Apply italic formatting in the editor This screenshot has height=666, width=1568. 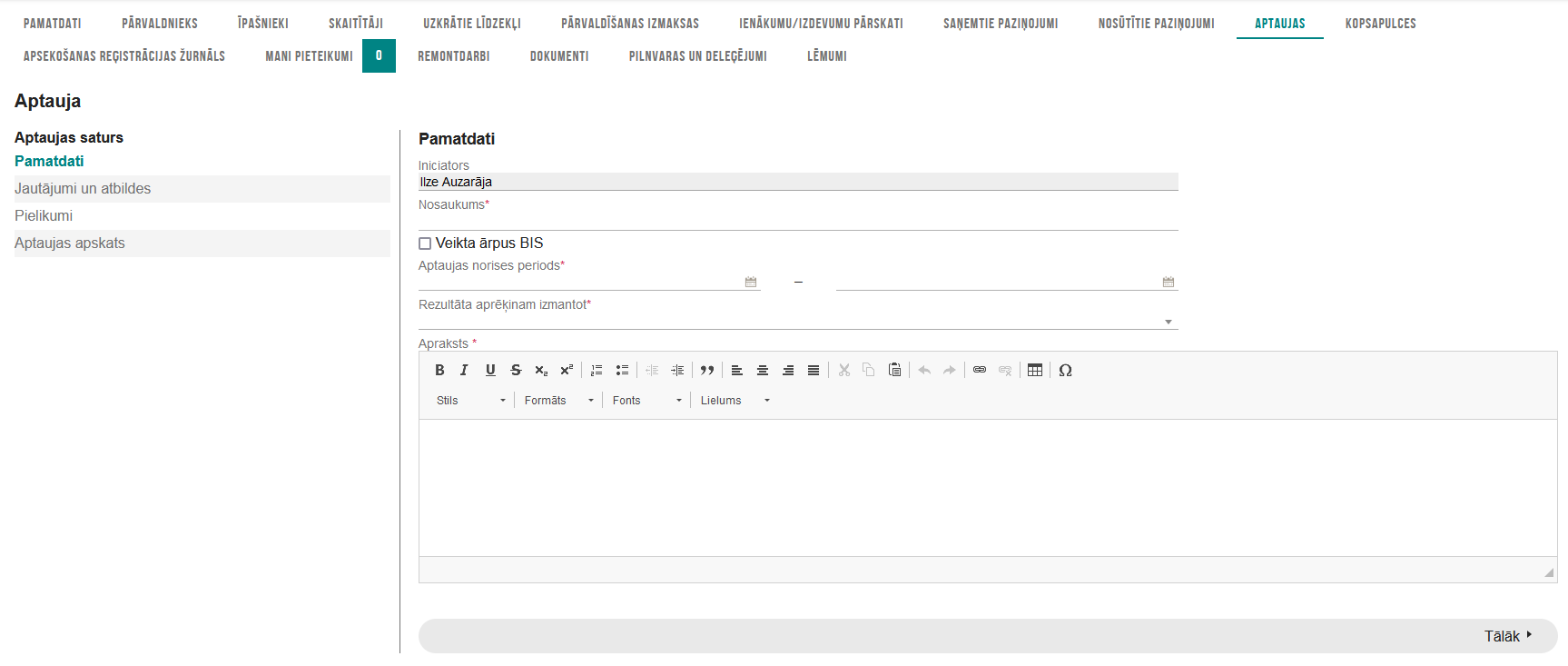click(x=465, y=370)
